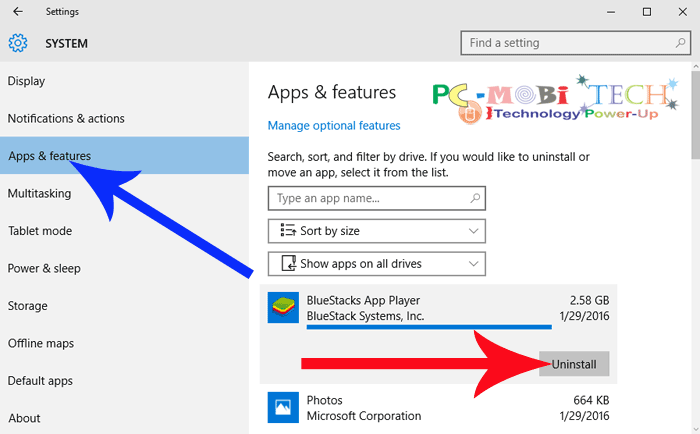Click the SYSTEM gear icon
This screenshot has width=700, height=434.
coord(18,43)
